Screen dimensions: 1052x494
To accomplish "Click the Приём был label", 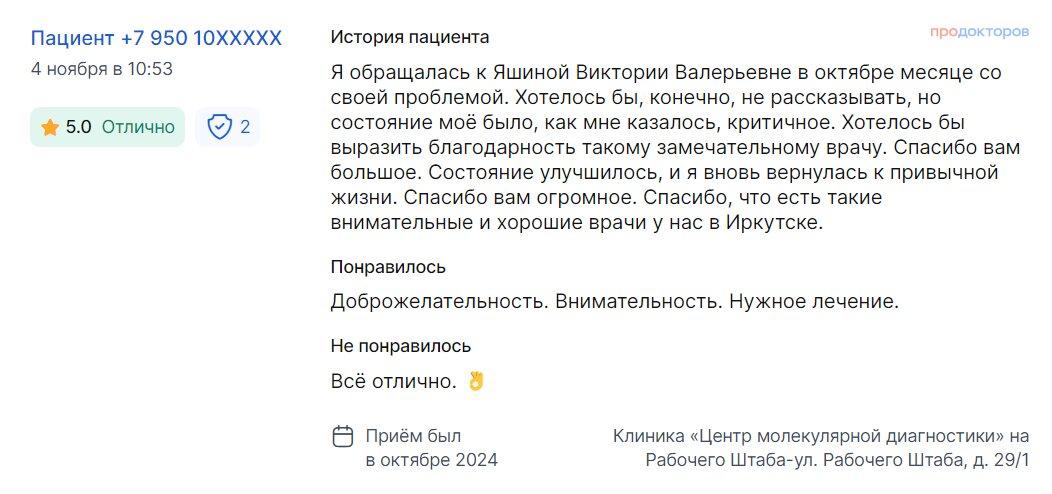I will 413,436.
